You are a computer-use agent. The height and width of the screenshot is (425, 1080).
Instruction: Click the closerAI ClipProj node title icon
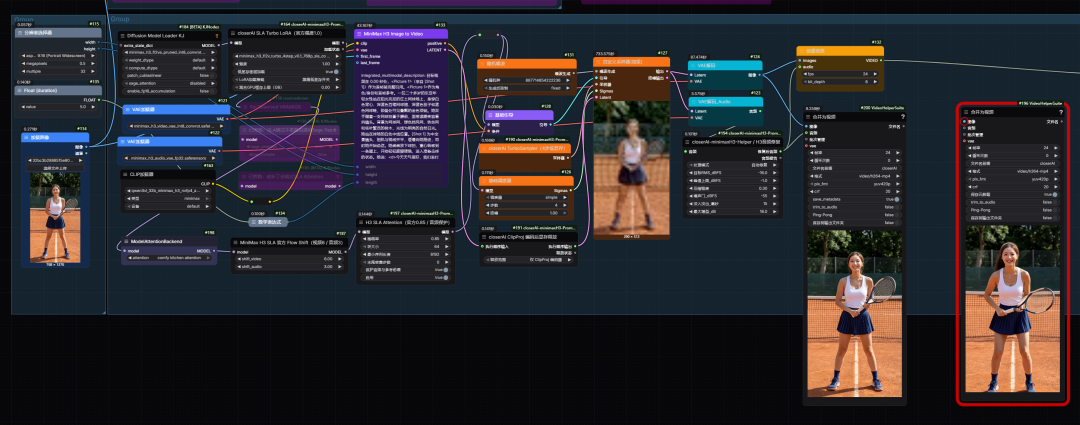(484, 236)
